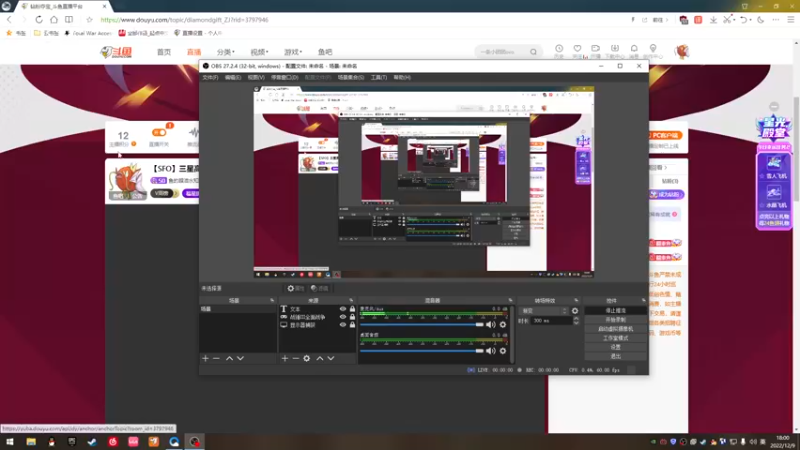This screenshot has width=800, height=450.
Task: Reload the browser page
Action: [39, 19]
